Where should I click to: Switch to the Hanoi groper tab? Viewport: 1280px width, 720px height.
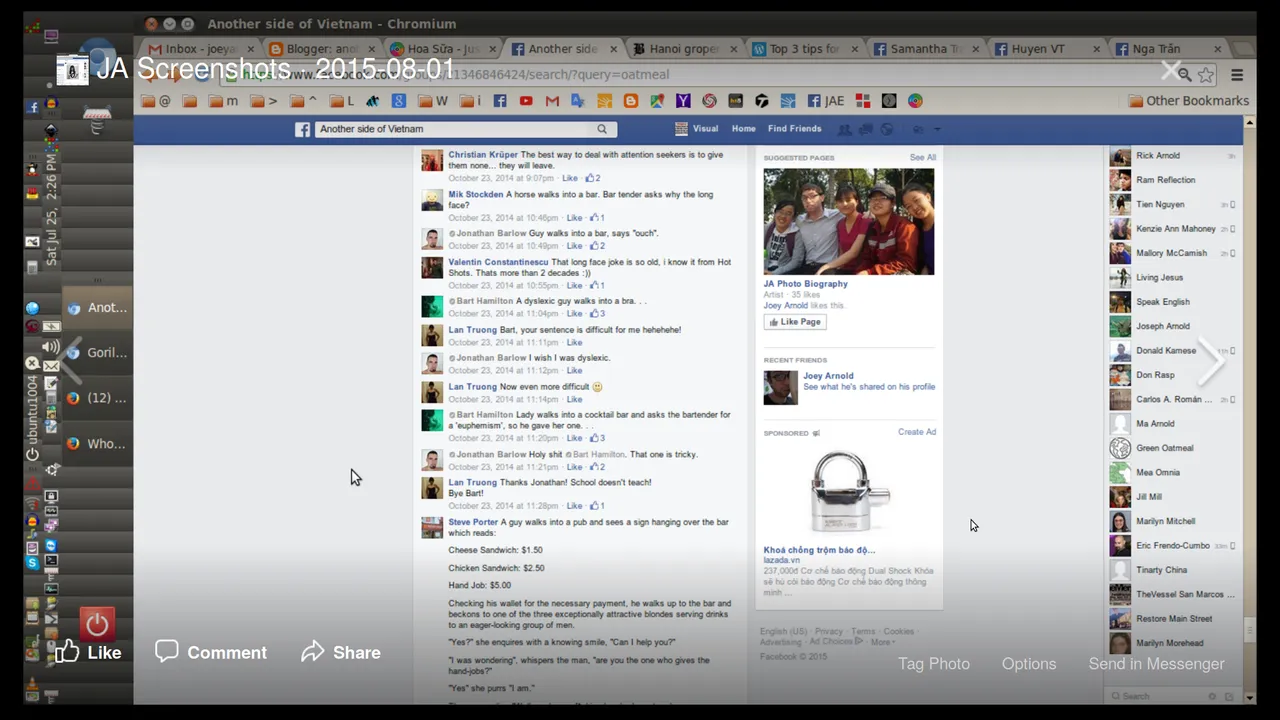point(684,48)
